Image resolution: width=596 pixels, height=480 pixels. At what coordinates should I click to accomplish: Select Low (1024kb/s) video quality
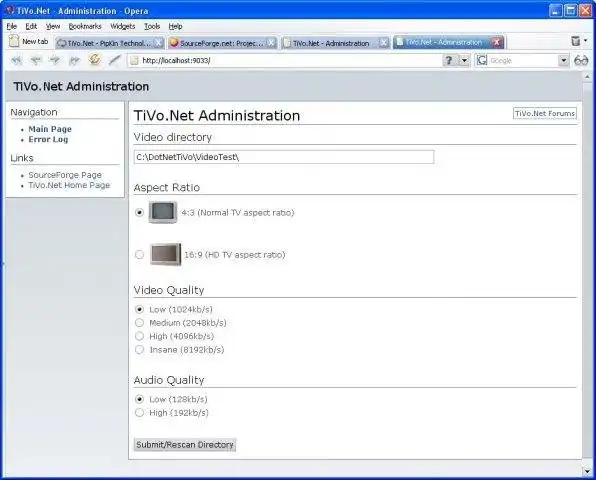(x=139, y=309)
